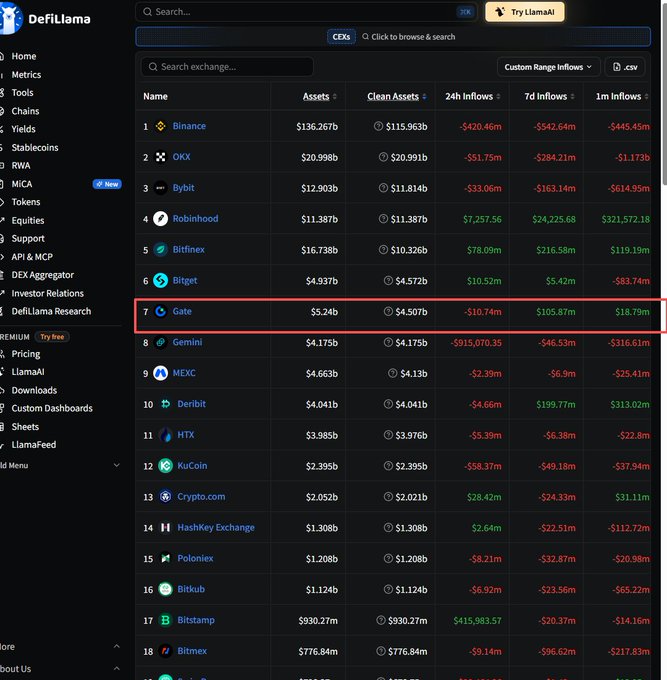This screenshot has width=667, height=680.
Task: Click the Poloniex logo icon
Action: 165,558
